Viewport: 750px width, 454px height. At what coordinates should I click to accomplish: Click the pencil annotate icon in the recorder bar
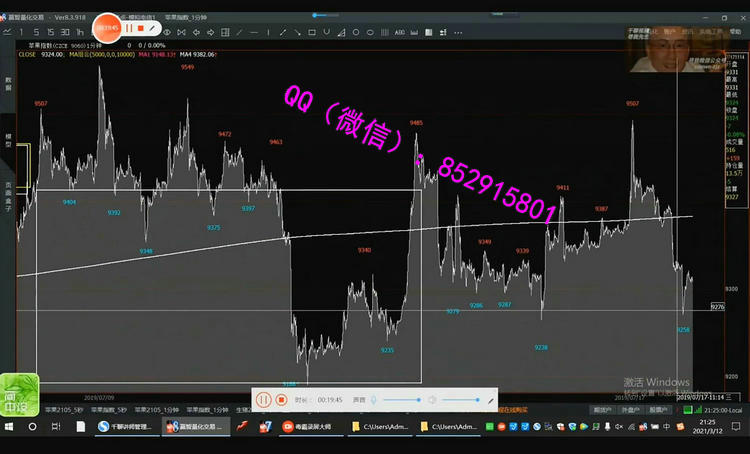pos(491,400)
